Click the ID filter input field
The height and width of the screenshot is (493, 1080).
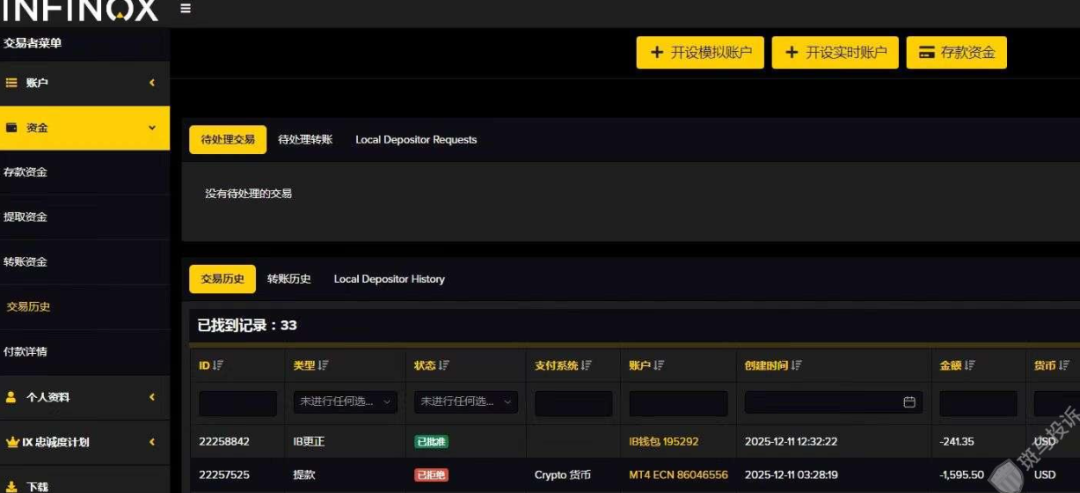coord(237,403)
